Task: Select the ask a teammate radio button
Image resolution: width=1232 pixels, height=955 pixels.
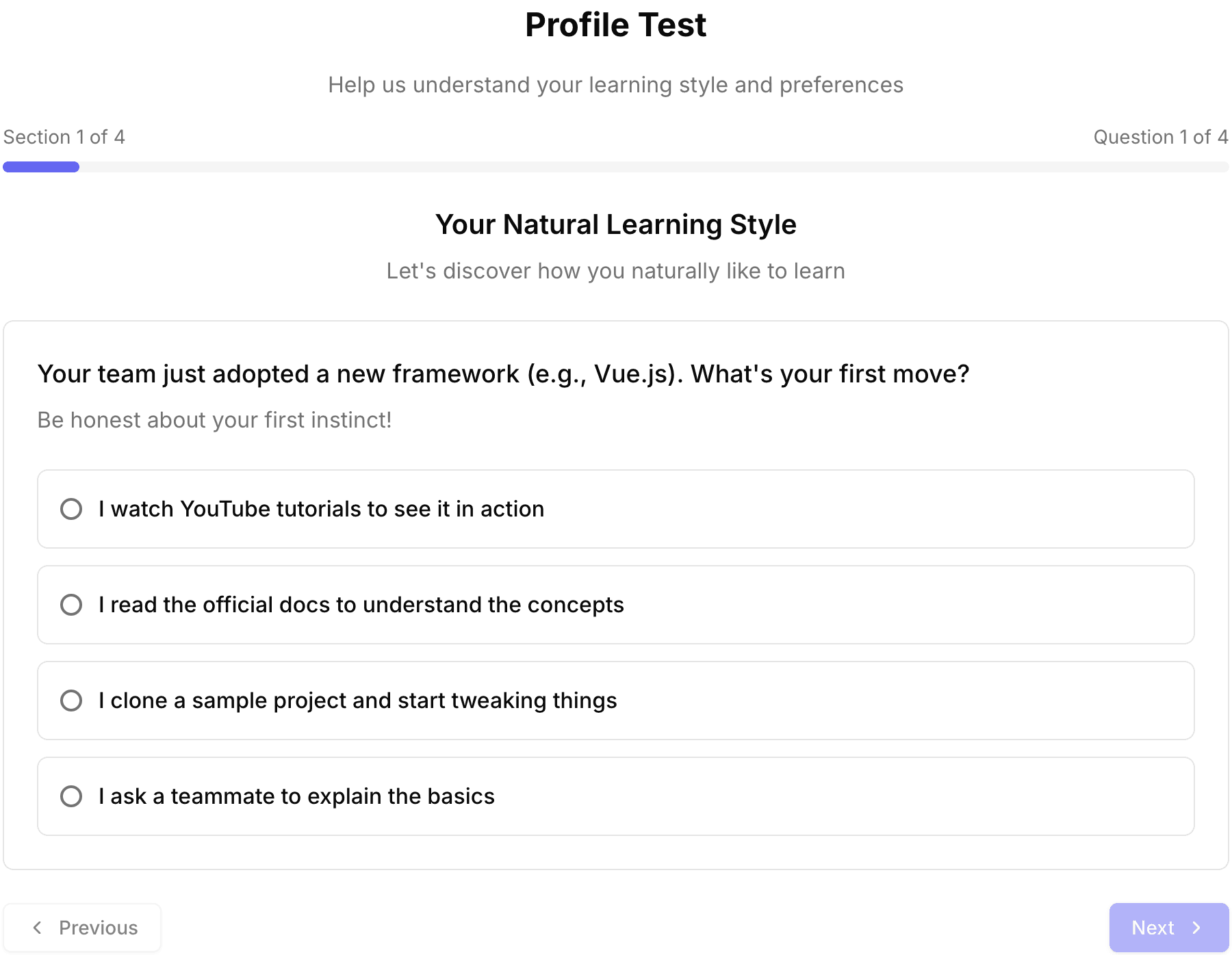Action: pos(71,796)
